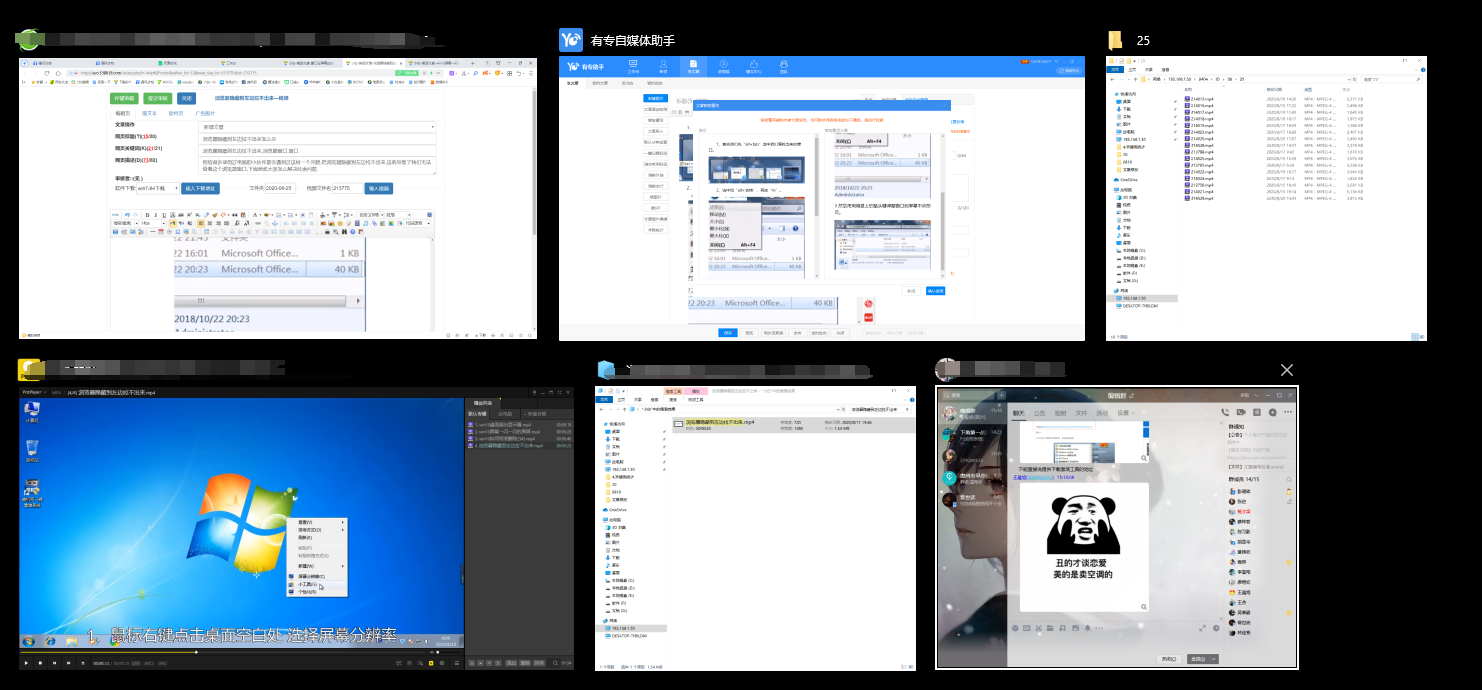Toggle Underline in the browser rich-text editor

tap(164, 215)
